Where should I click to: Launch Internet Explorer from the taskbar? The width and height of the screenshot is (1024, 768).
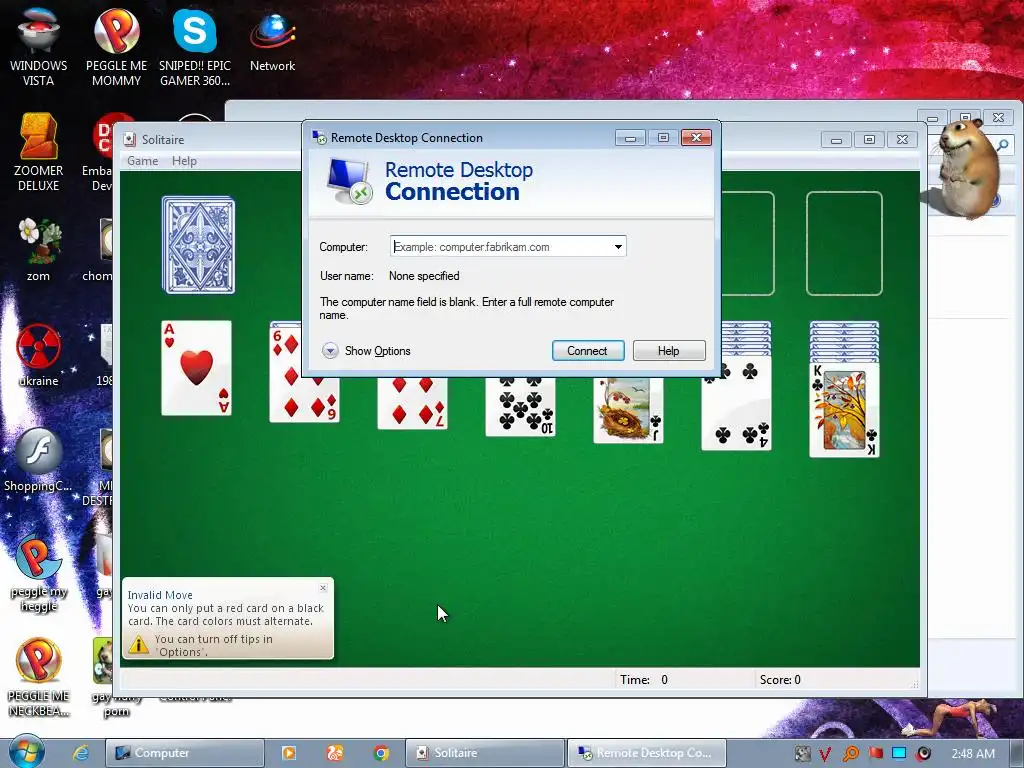[x=81, y=753]
